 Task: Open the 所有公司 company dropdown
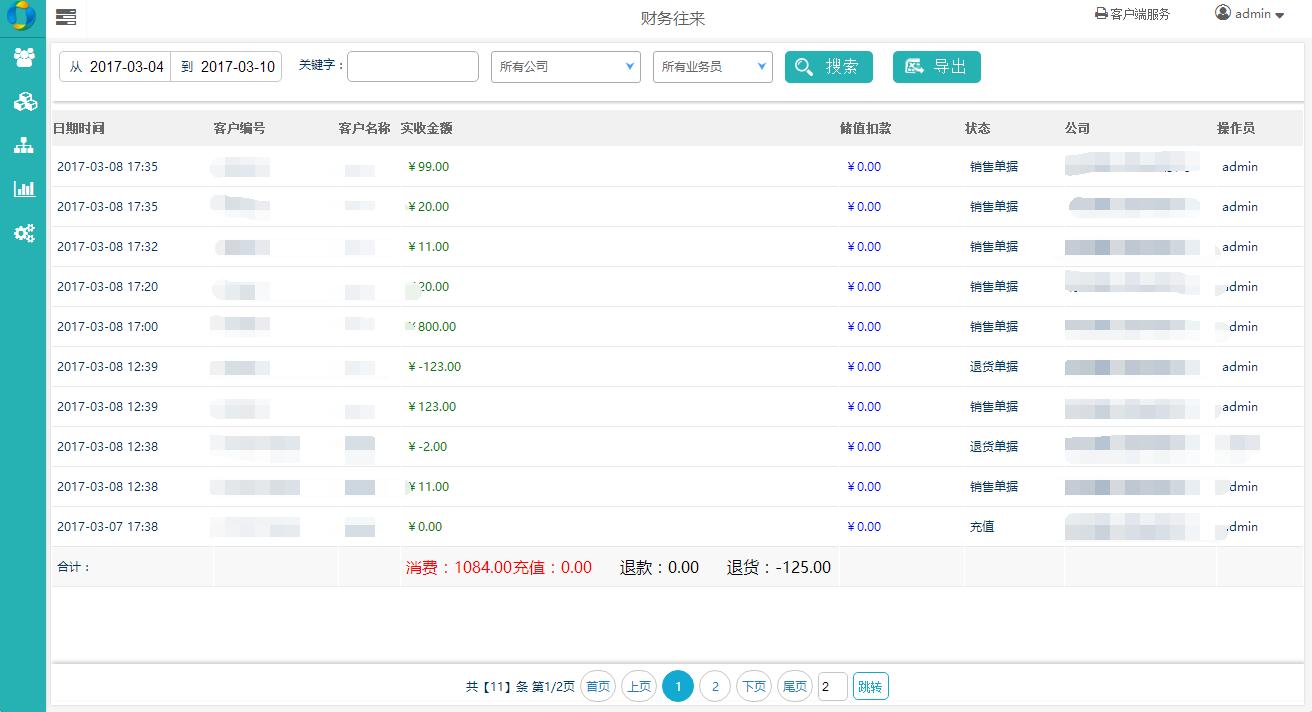(x=566, y=67)
